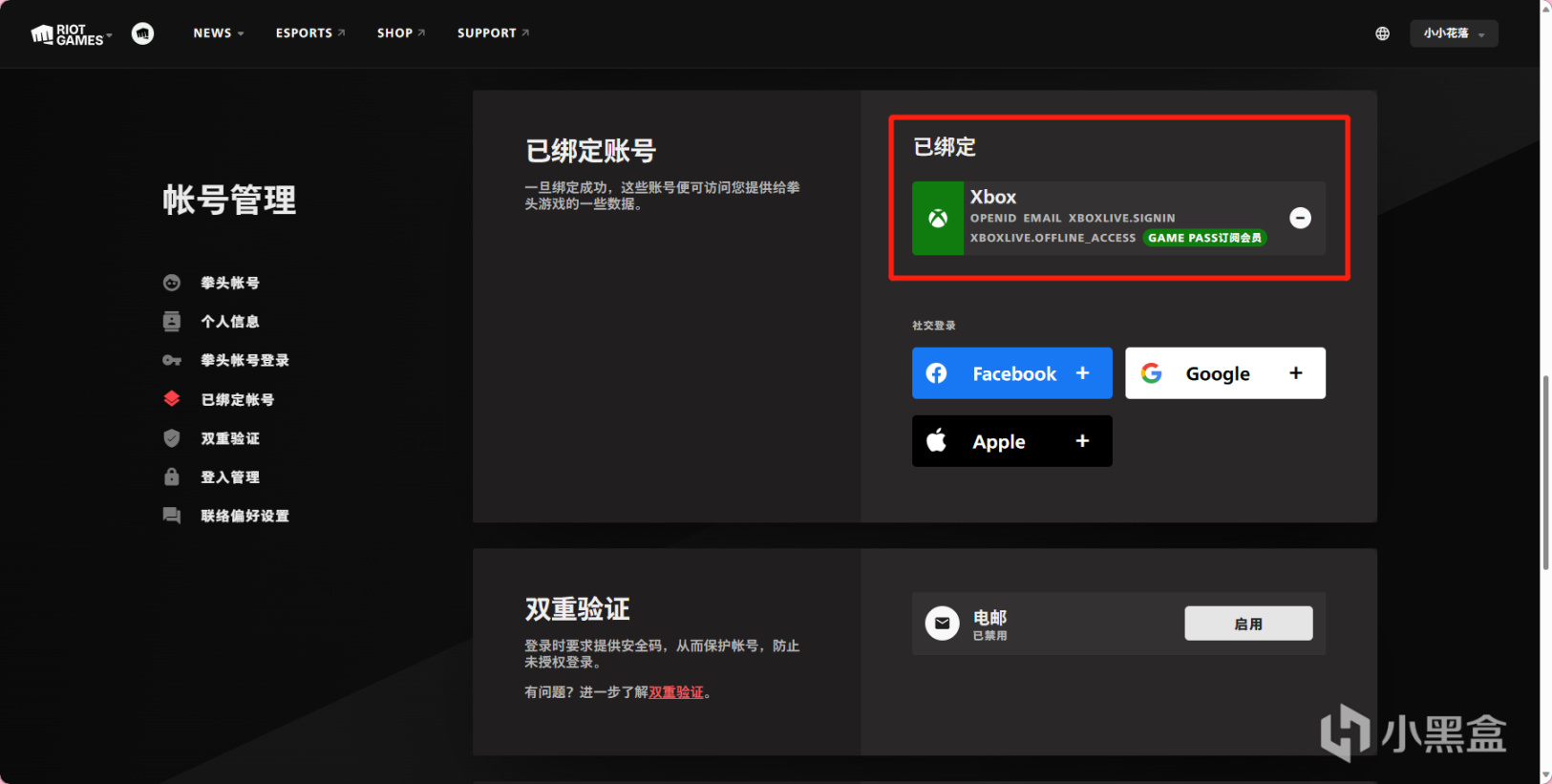This screenshot has width=1552, height=784.
Task: Open the NEWS dropdown menu
Action: coord(219,33)
